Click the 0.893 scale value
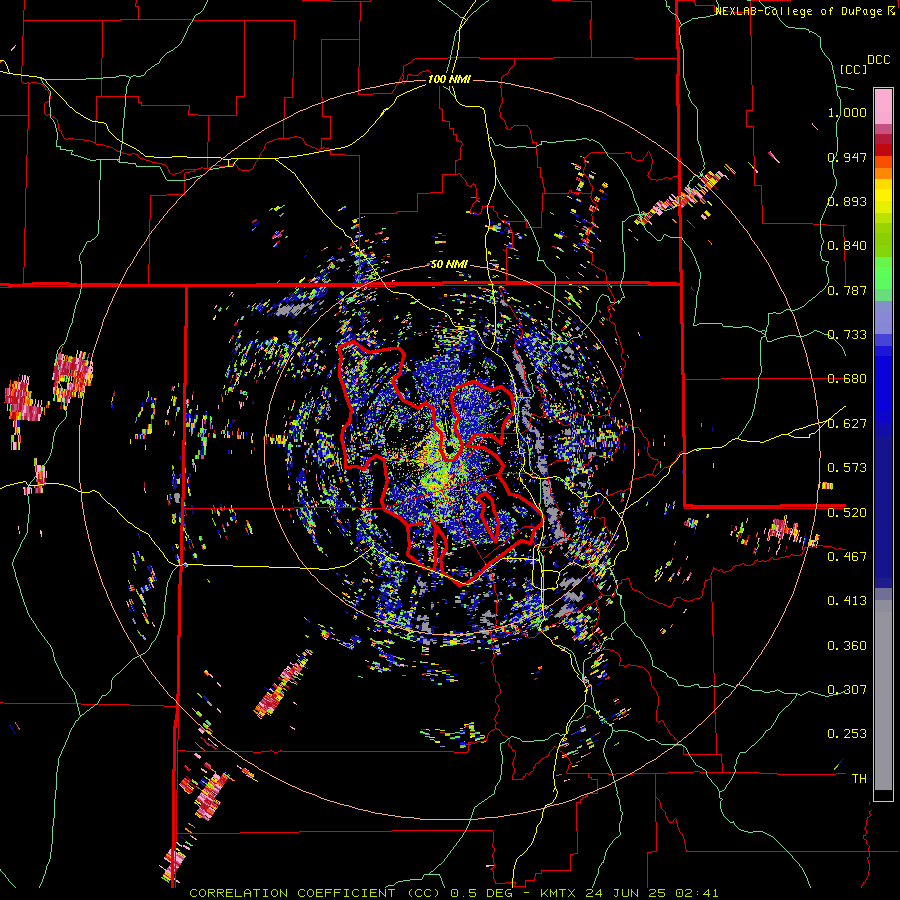This screenshot has height=900, width=900. (847, 201)
